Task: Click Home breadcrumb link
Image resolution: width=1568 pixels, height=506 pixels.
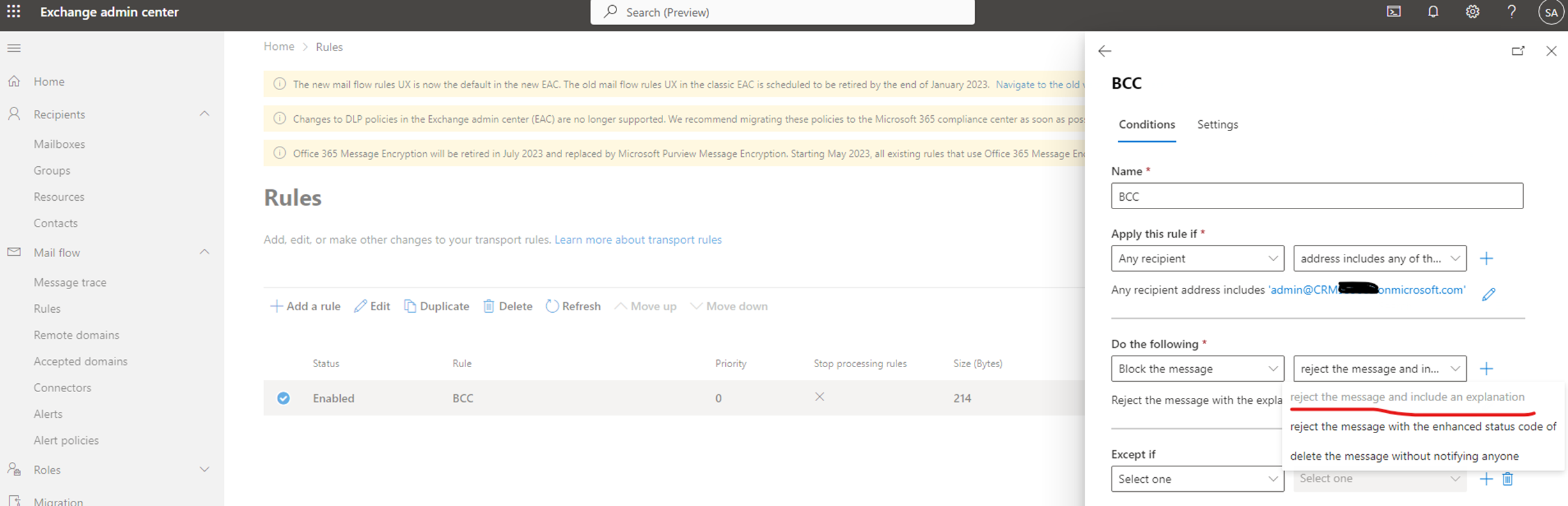Action: coord(279,46)
